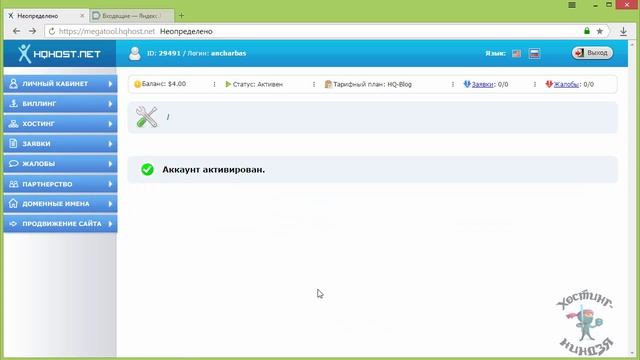Open a new tab with plus button
Screen dimensions: 640x360
(x=181, y=16)
